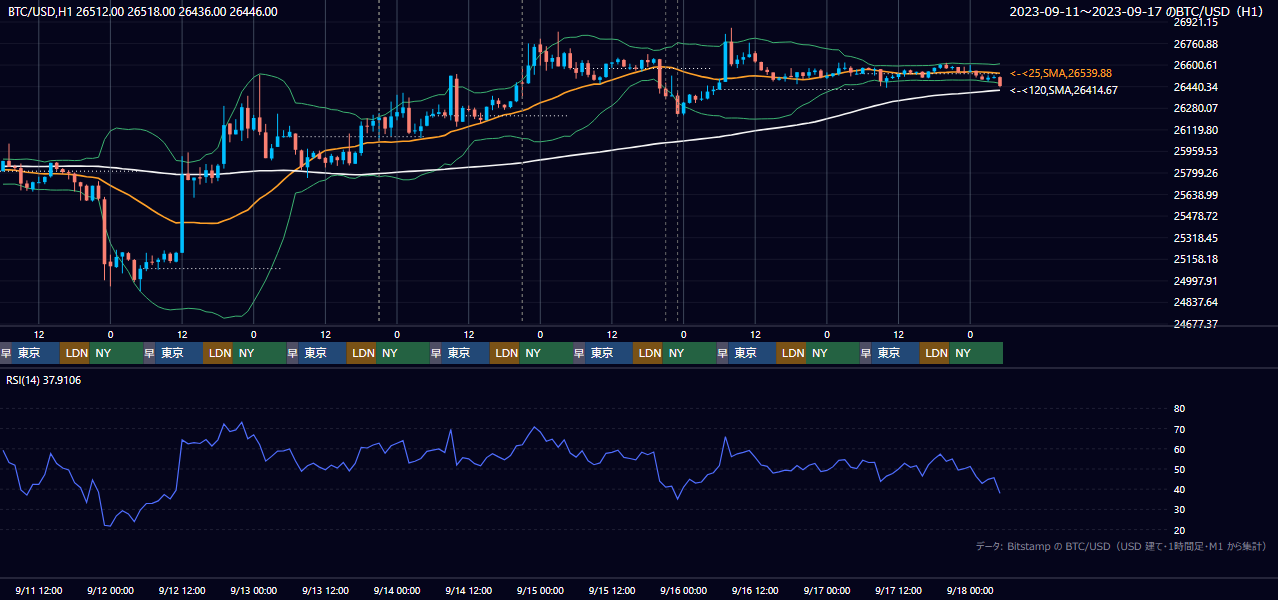Select the white 120 SMA label 26414.67
Image resolution: width=1278 pixels, height=600 pixels.
point(1064,90)
